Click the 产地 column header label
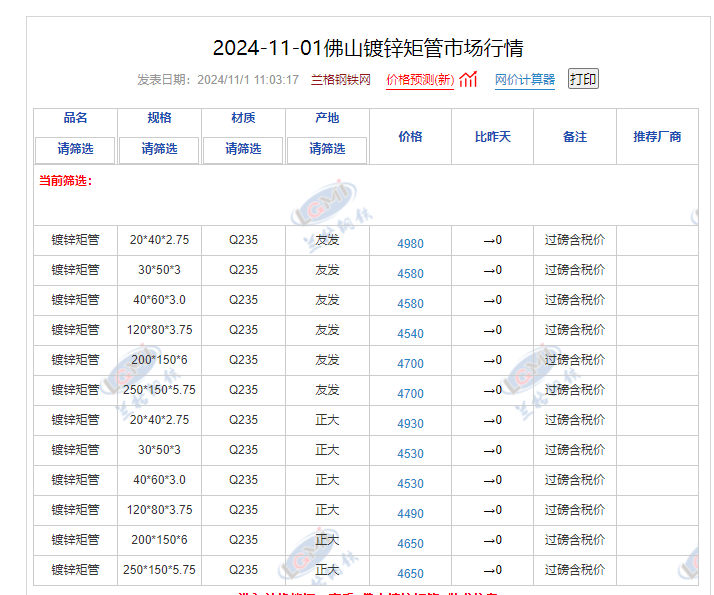 coord(327,118)
